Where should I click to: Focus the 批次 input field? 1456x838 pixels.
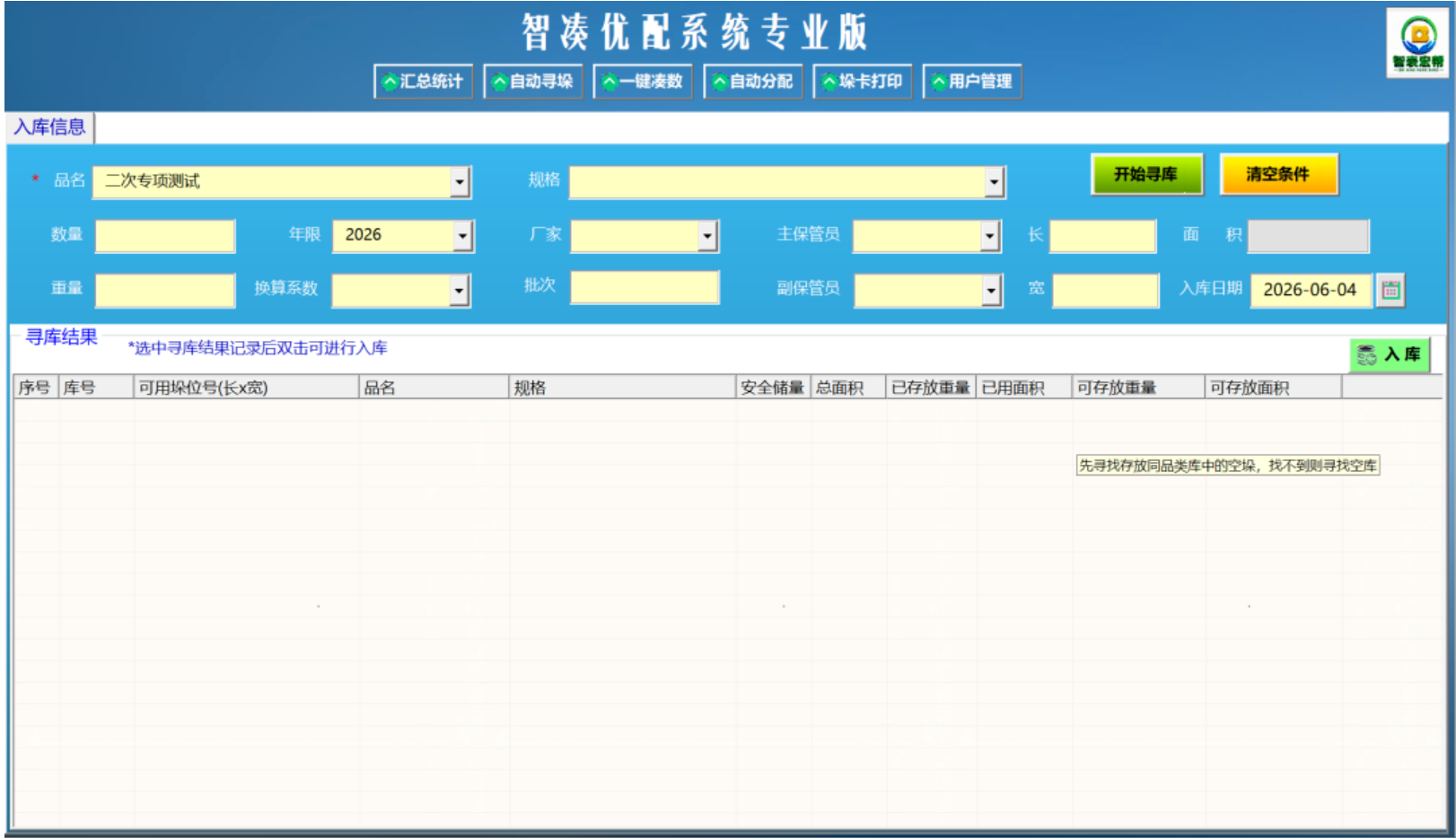coord(645,287)
